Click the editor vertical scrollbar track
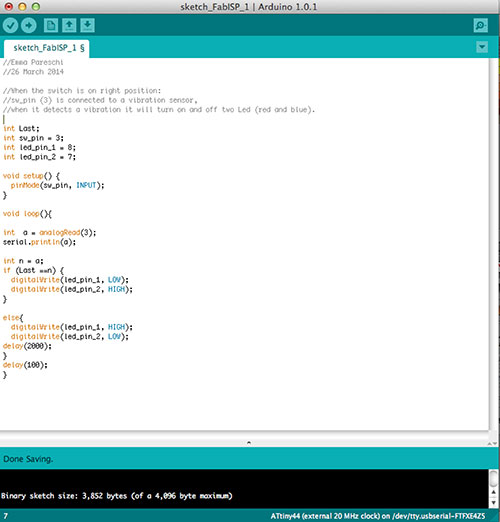This screenshot has height=522, width=500. tap(494, 245)
